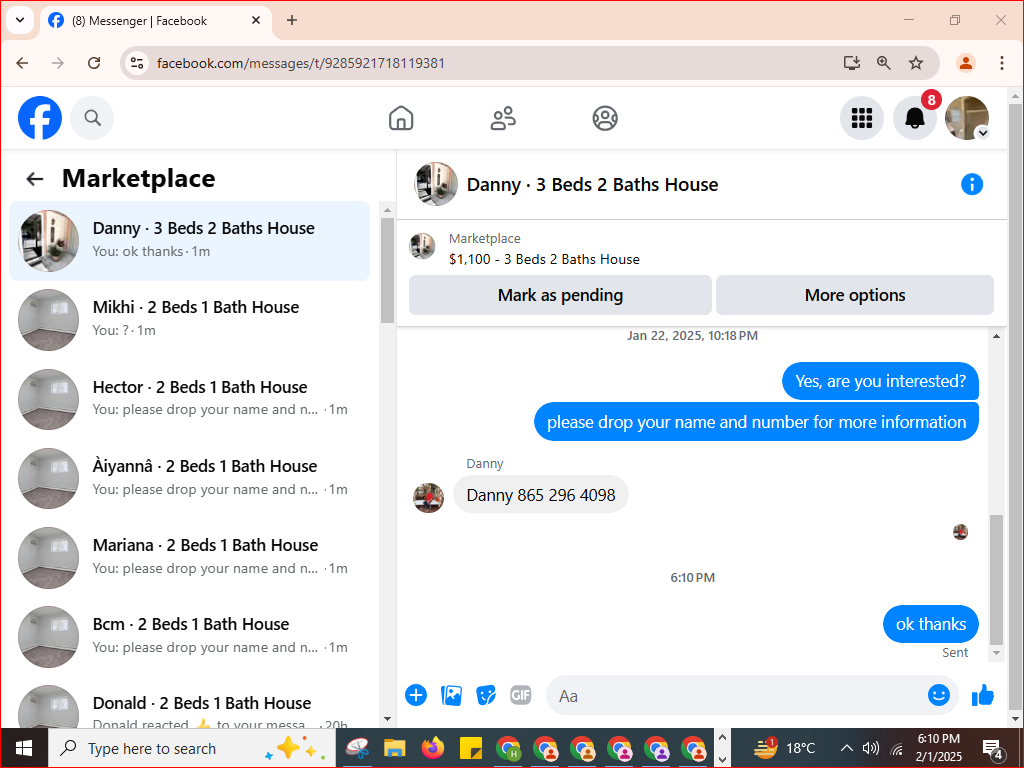Open Sticky Notes from taskbar
This screenshot has height=768, width=1024.
470,748
